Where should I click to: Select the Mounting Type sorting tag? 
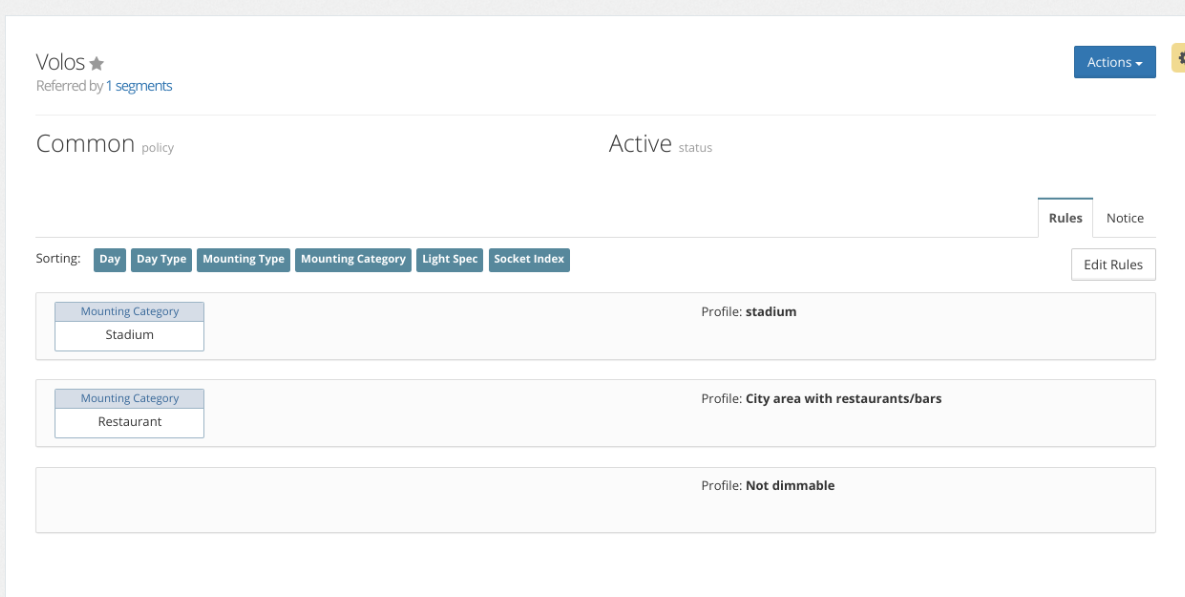point(243,260)
